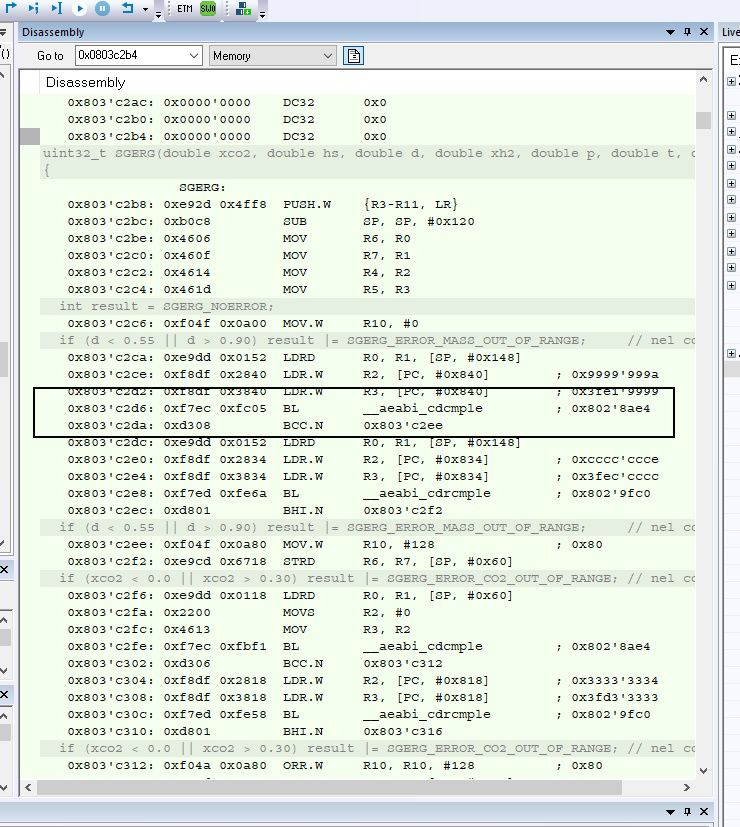Screen dimensions: 740x827
Task: Pin the Disassembly panel
Action: [687, 32]
